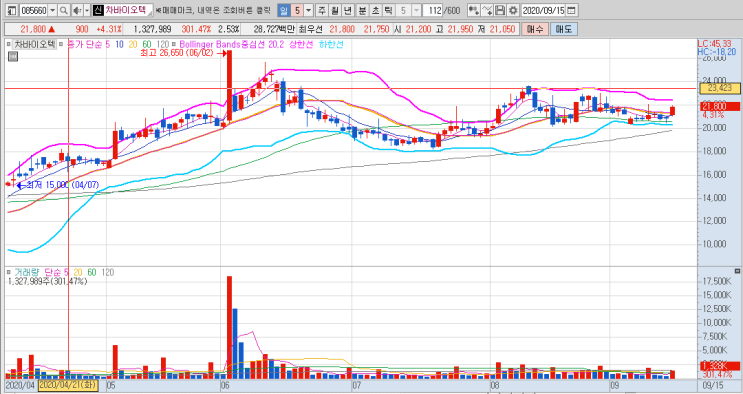Click the LC:45.33 indicator text

coord(716,43)
